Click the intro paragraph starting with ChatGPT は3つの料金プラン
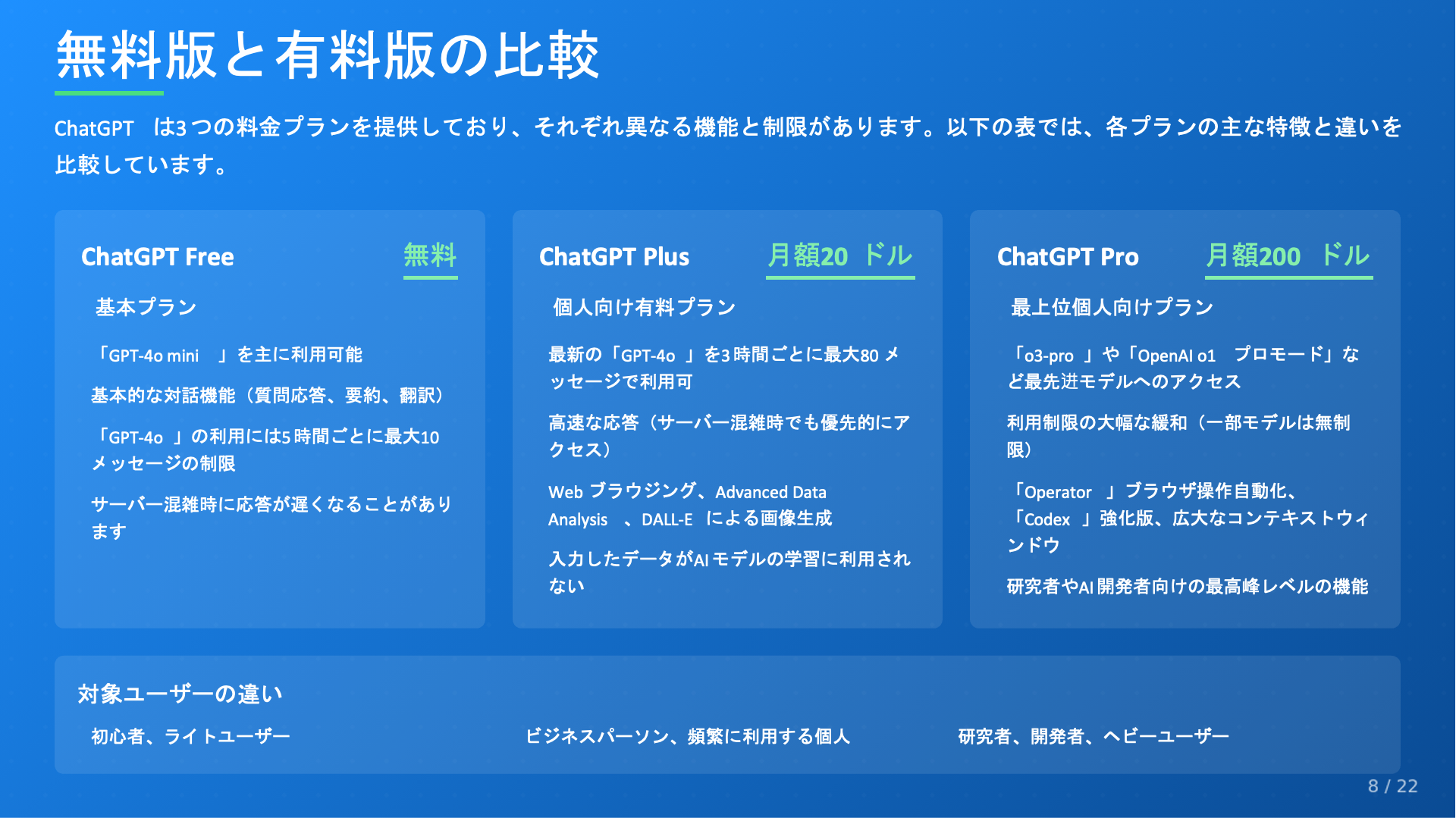The image size is (1456, 818). [728, 145]
